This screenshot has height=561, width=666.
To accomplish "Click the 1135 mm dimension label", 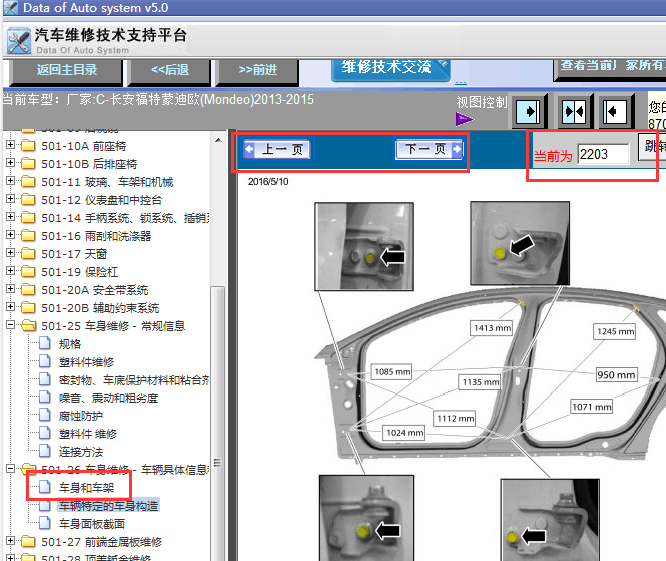I will point(480,381).
